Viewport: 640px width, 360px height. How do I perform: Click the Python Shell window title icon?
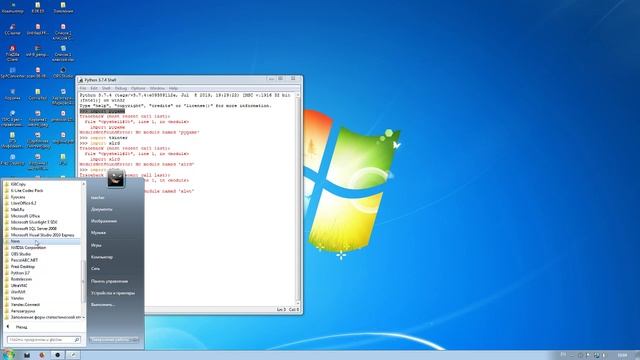click(80, 80)
